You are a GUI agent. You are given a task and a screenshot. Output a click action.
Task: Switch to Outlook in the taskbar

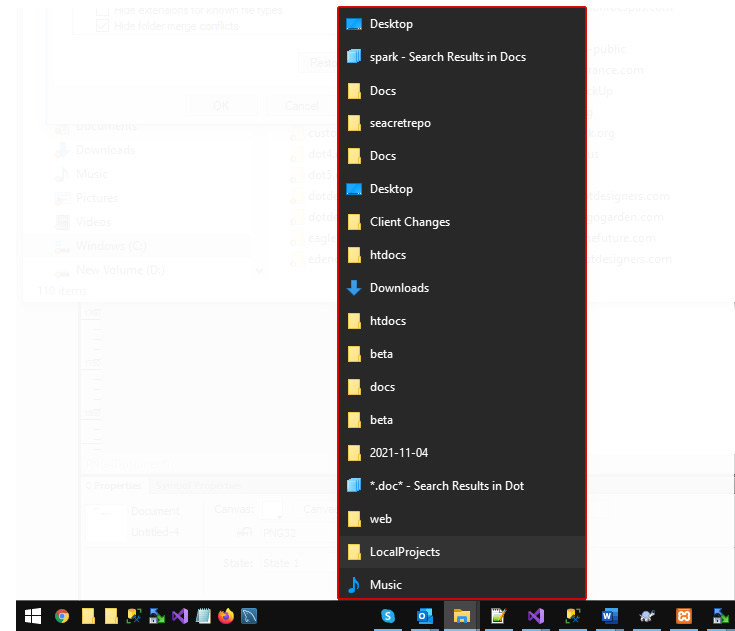[424, 616]
